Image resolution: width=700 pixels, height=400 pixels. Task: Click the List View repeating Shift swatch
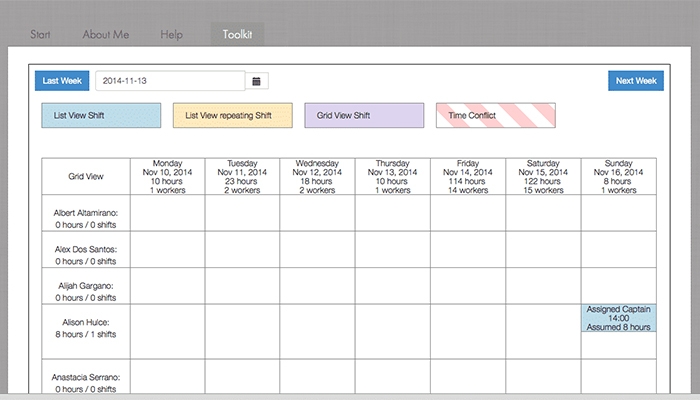click(x=233, y=116)
